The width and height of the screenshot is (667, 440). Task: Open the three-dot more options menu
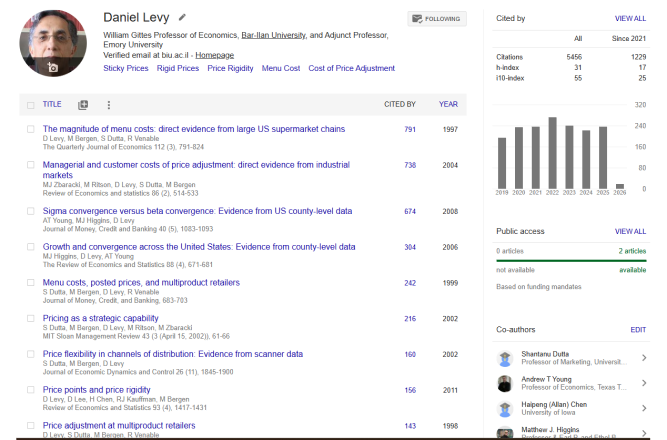click(x=108, y=104)
